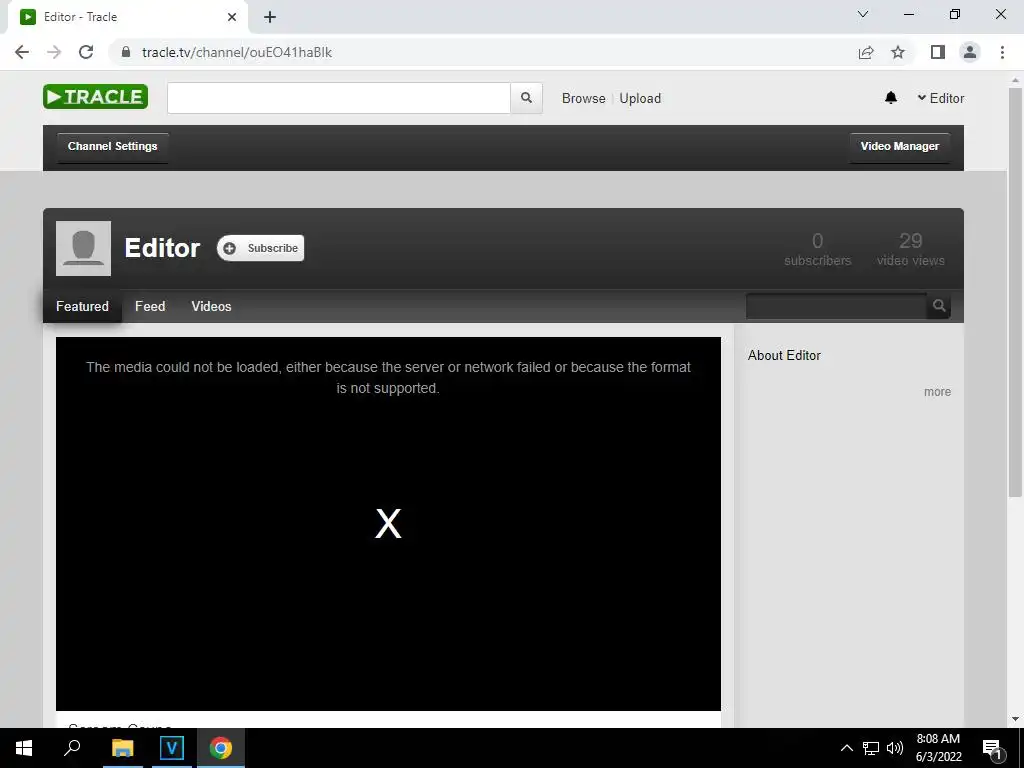The width and height of the screenshot is (1024, 768).
Task: Bookmark this page with the star icon
Action: [x=898, y=52]
